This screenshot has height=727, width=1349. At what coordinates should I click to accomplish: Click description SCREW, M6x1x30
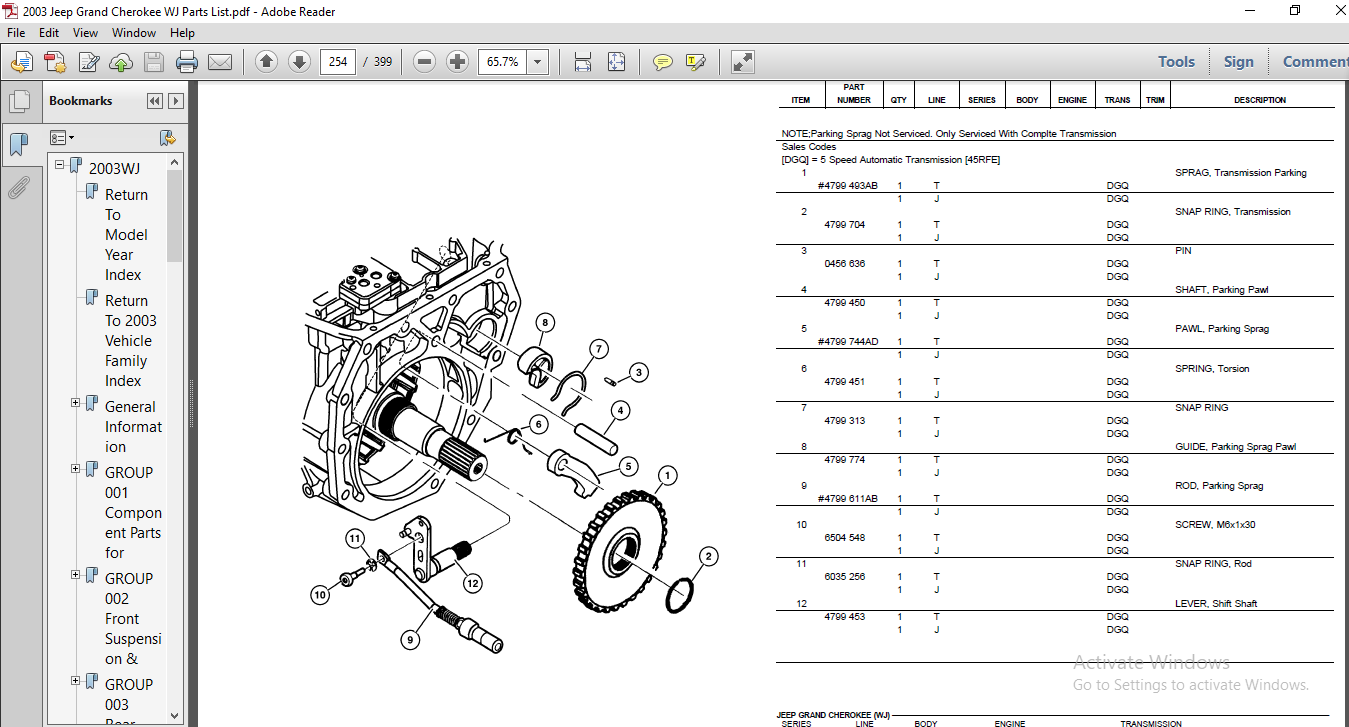pos(1214,525)
